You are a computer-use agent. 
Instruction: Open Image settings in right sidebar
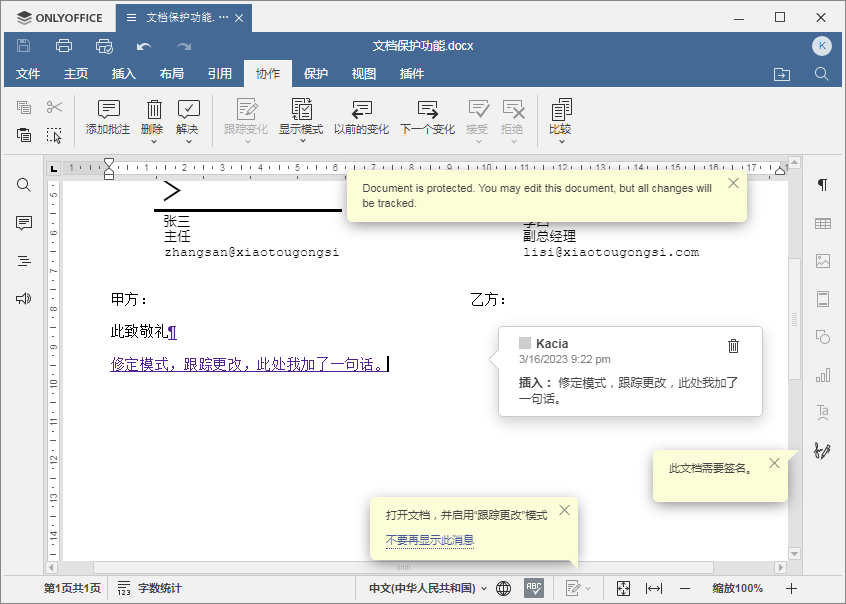click(823, 261)
